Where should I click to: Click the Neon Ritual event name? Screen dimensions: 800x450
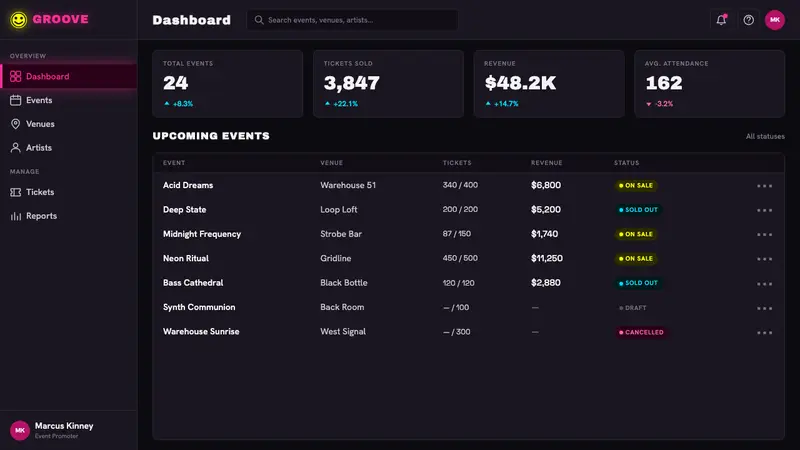(186, 259)
